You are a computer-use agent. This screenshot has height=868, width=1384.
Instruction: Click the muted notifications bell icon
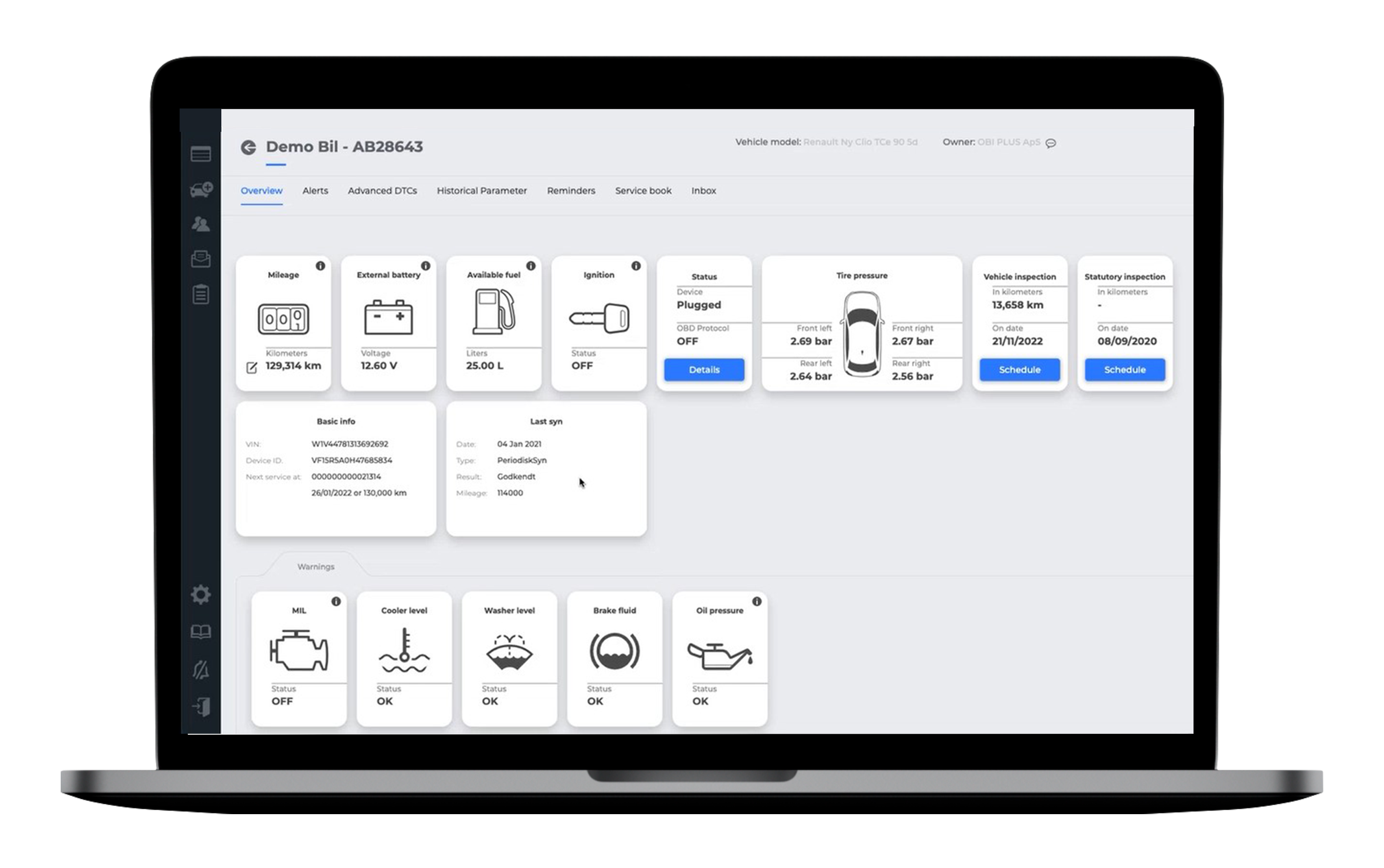click(x=201, y=669)
